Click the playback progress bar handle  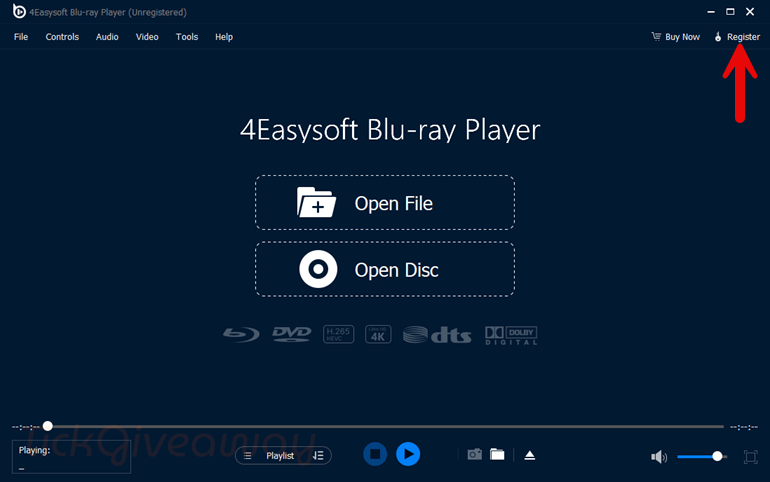point(48,426)
